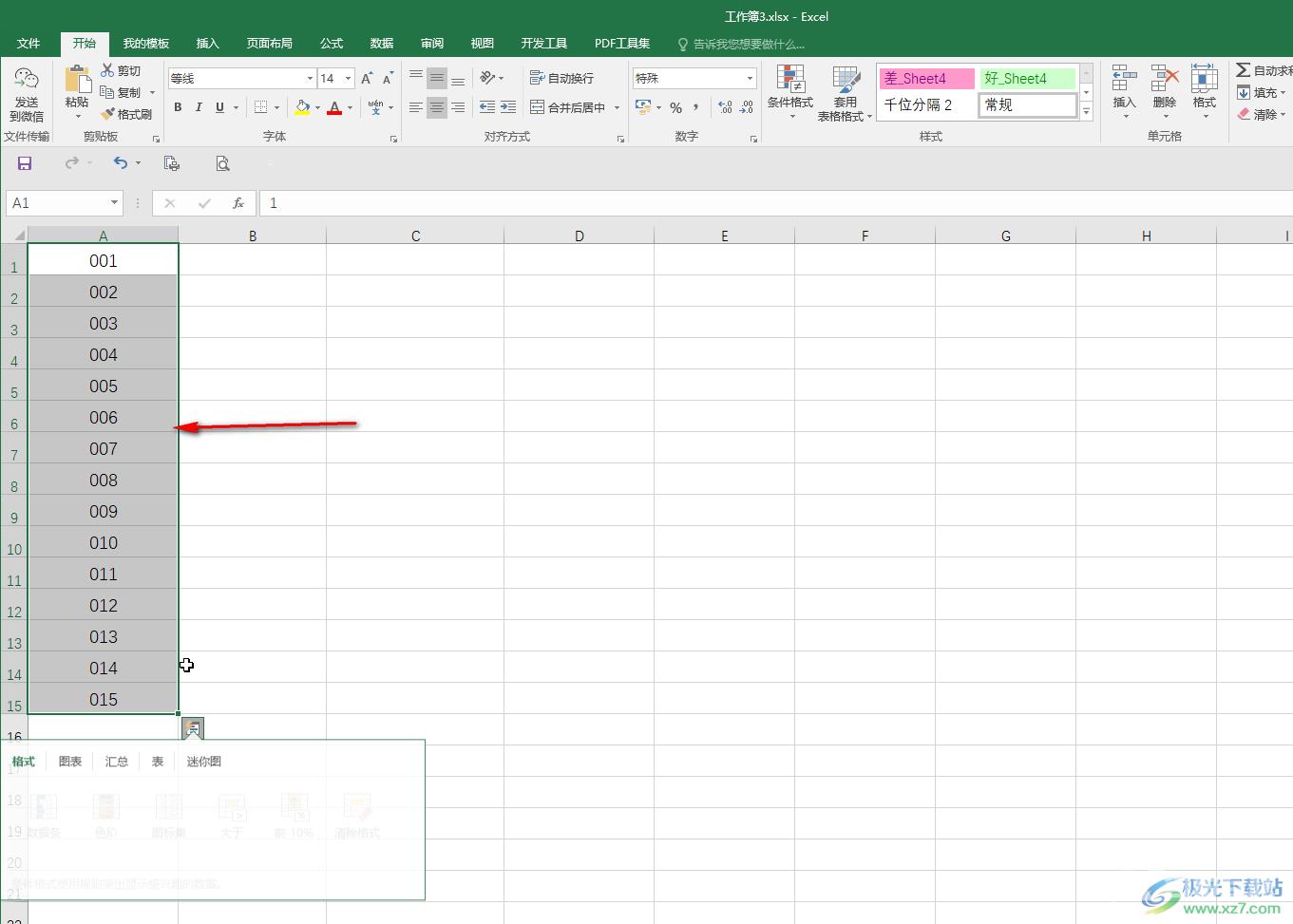The height and width of the screenshot is (924, 1293).
Task: Send the file to WeChat (发送到微信)
Action: pos(27,95)
